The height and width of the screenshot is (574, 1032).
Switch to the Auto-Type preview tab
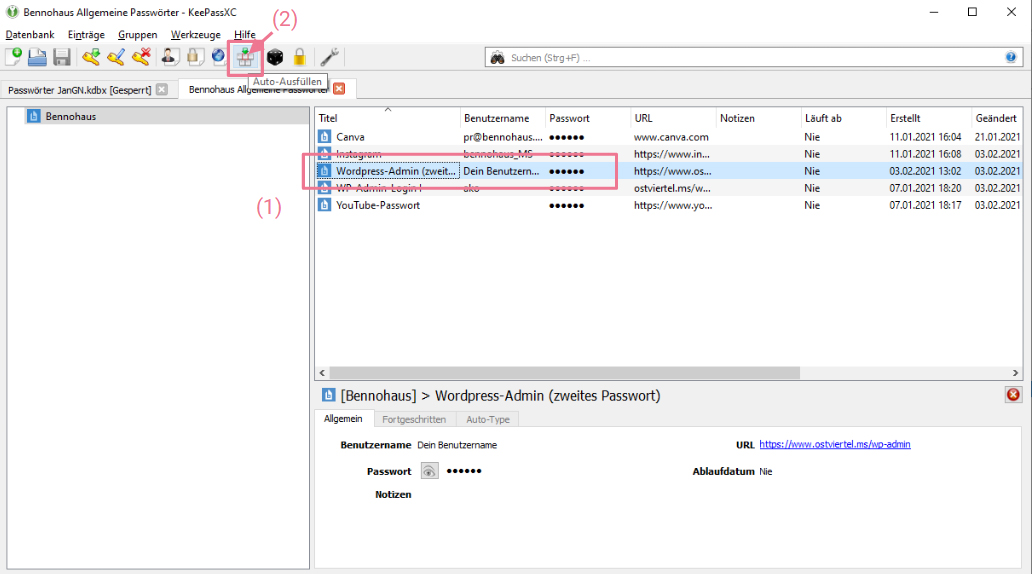(488, 419)
